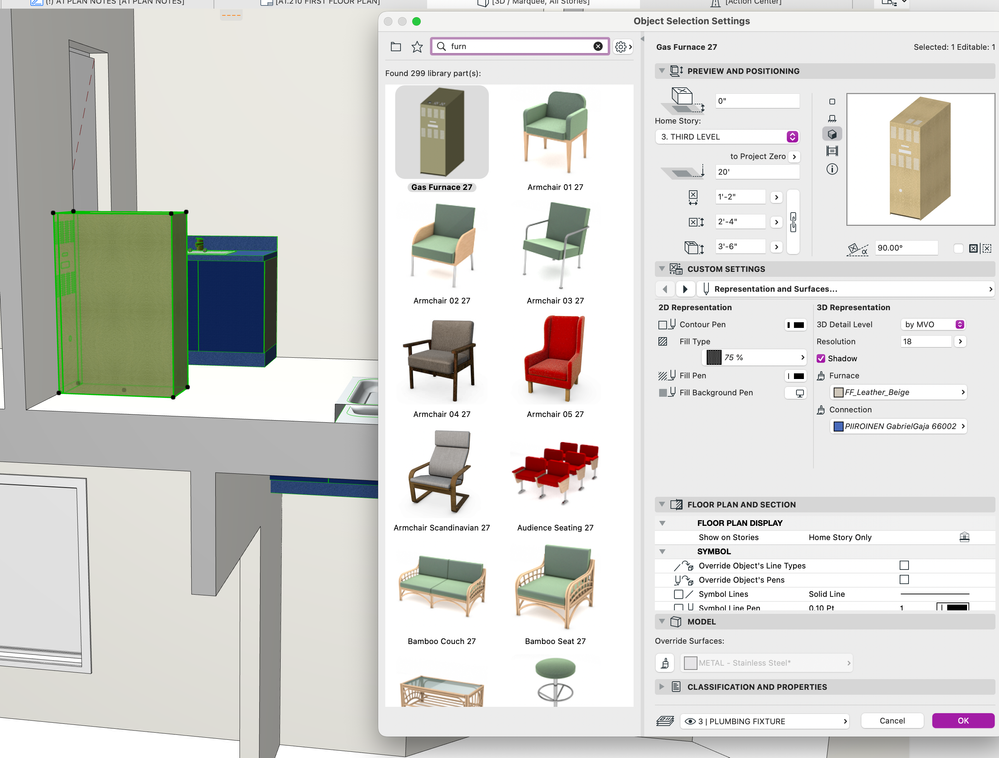Open library search settings gear menu
This screenshot has height=758, width=999.
[622, 46]
